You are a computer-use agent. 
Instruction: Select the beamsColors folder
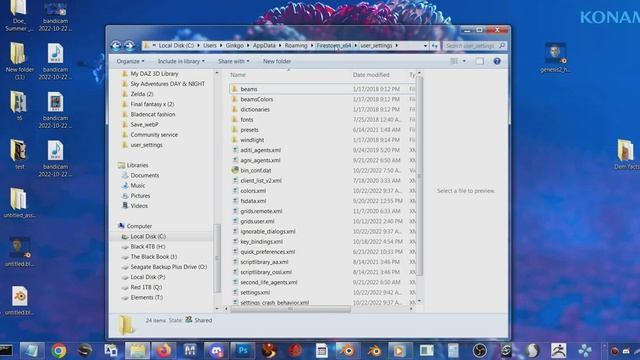tap(257, 99)
